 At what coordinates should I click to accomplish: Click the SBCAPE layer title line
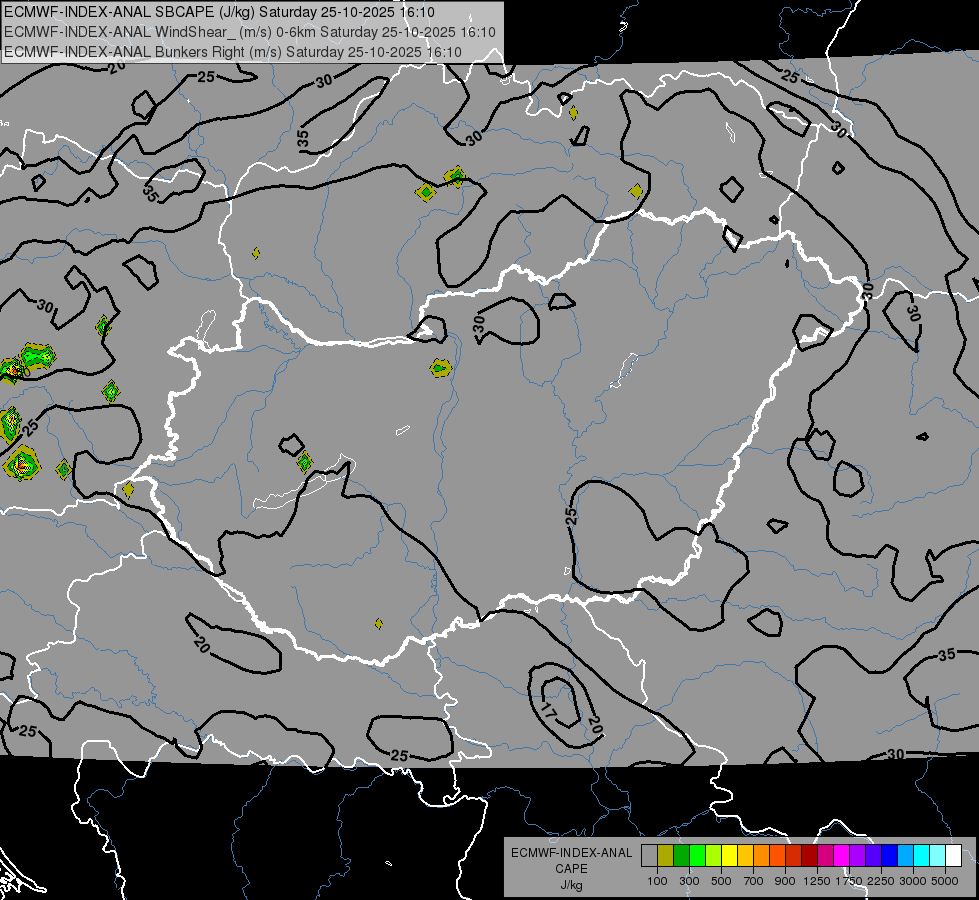click(219, 12)
